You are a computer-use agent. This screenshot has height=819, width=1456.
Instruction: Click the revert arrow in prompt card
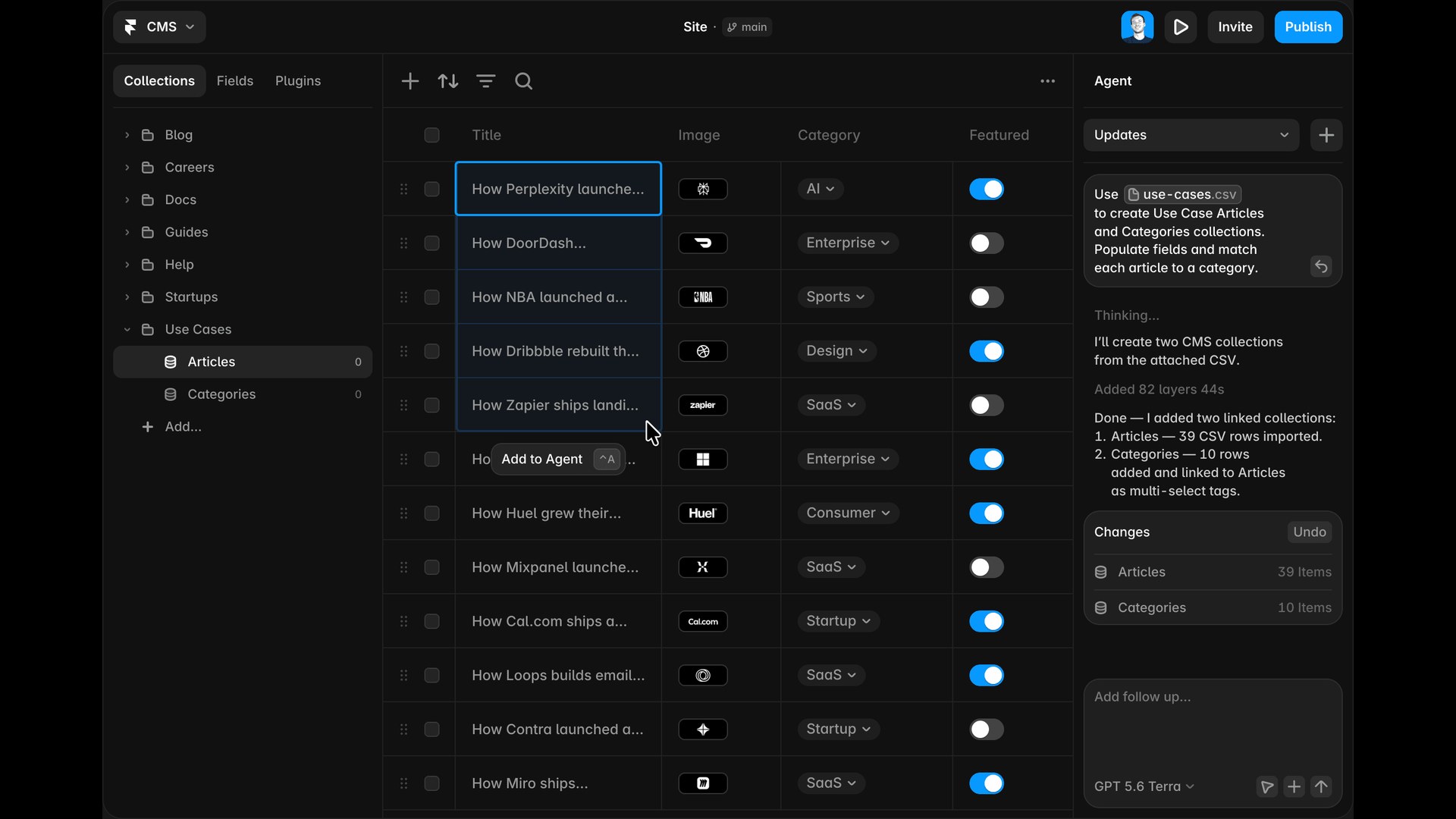(1321, 266)
